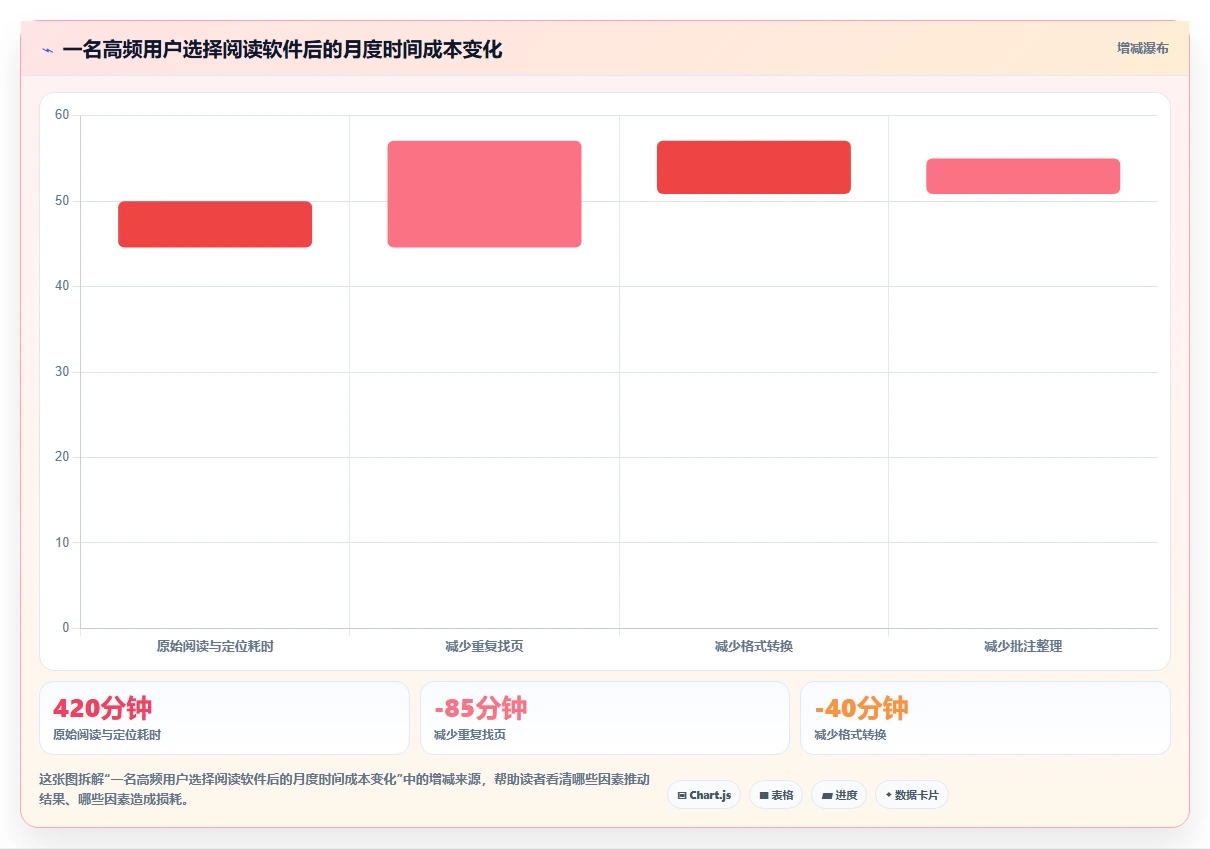Click the 减少重复找页 axis label

tap(484, 647)
